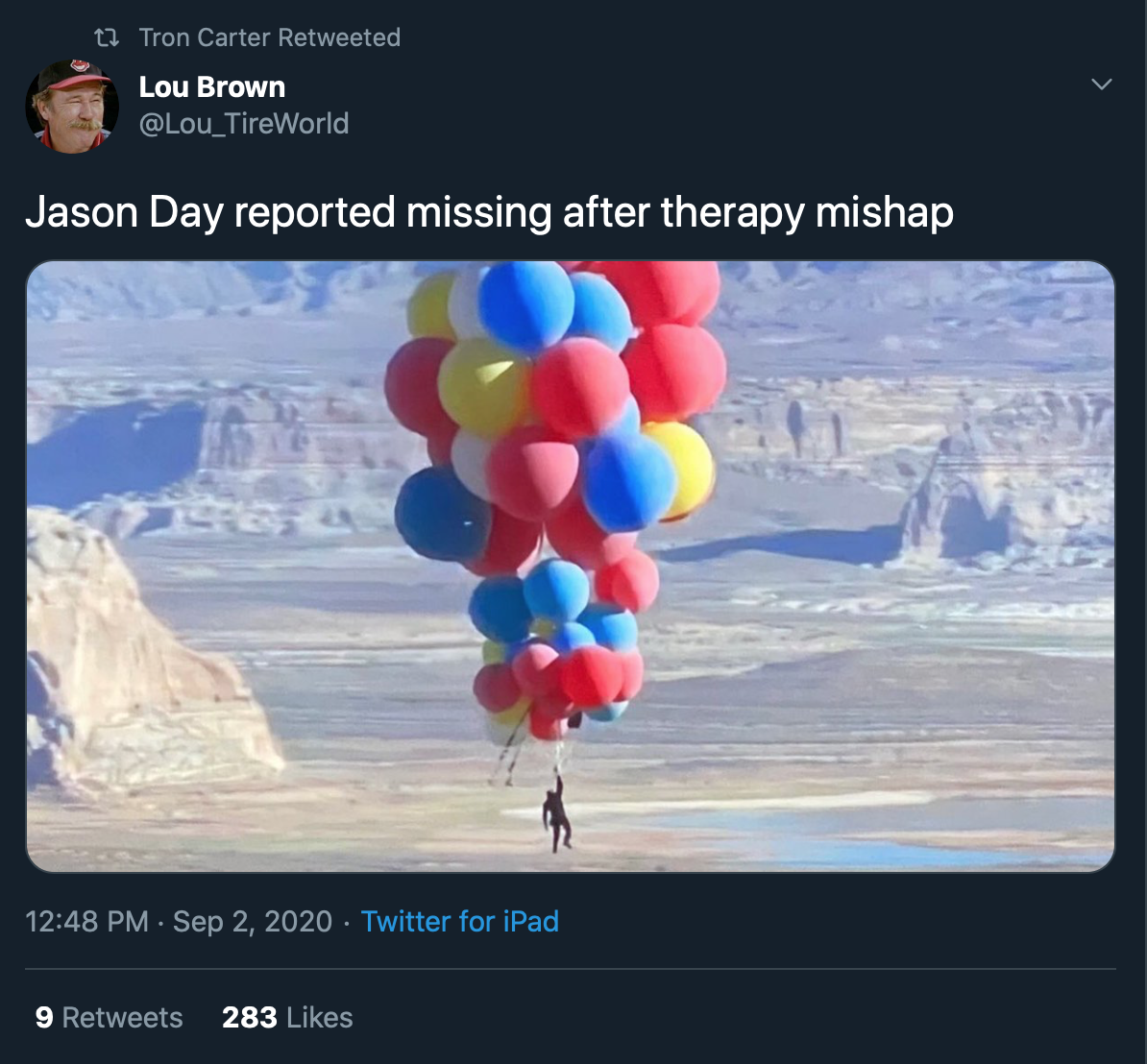Viewport: 1147px width, 1064px height.
Task: Click the tweet text about Jason Day
Action: tap(489, 212)
